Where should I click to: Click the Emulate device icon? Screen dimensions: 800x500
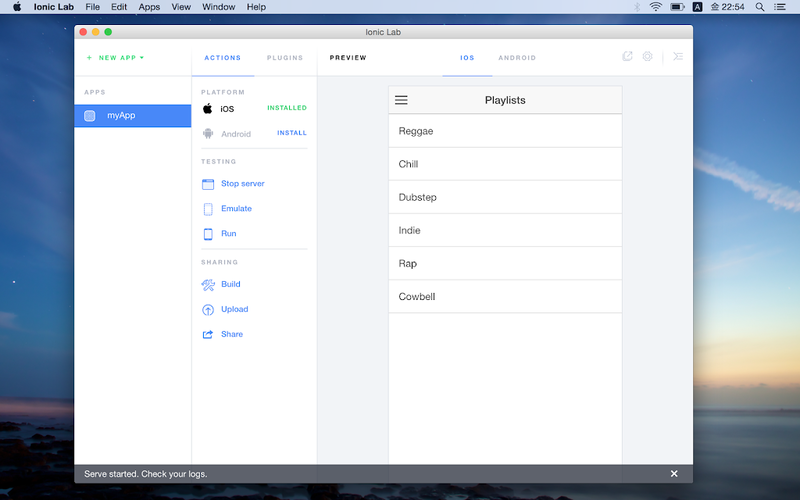coord(208,209)
